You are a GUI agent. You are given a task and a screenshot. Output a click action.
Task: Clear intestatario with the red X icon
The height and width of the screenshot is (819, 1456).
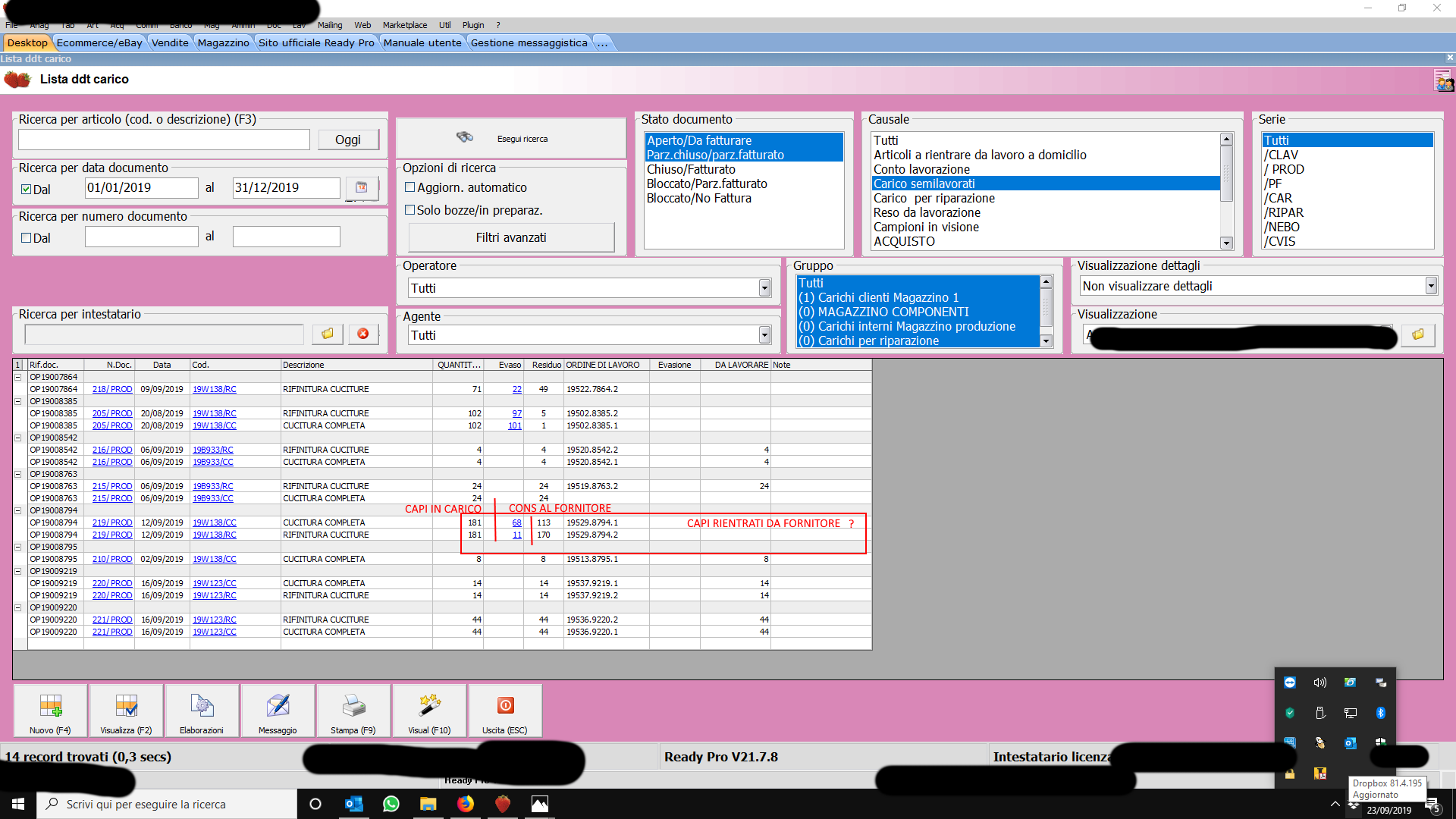(x=363, y=334)
